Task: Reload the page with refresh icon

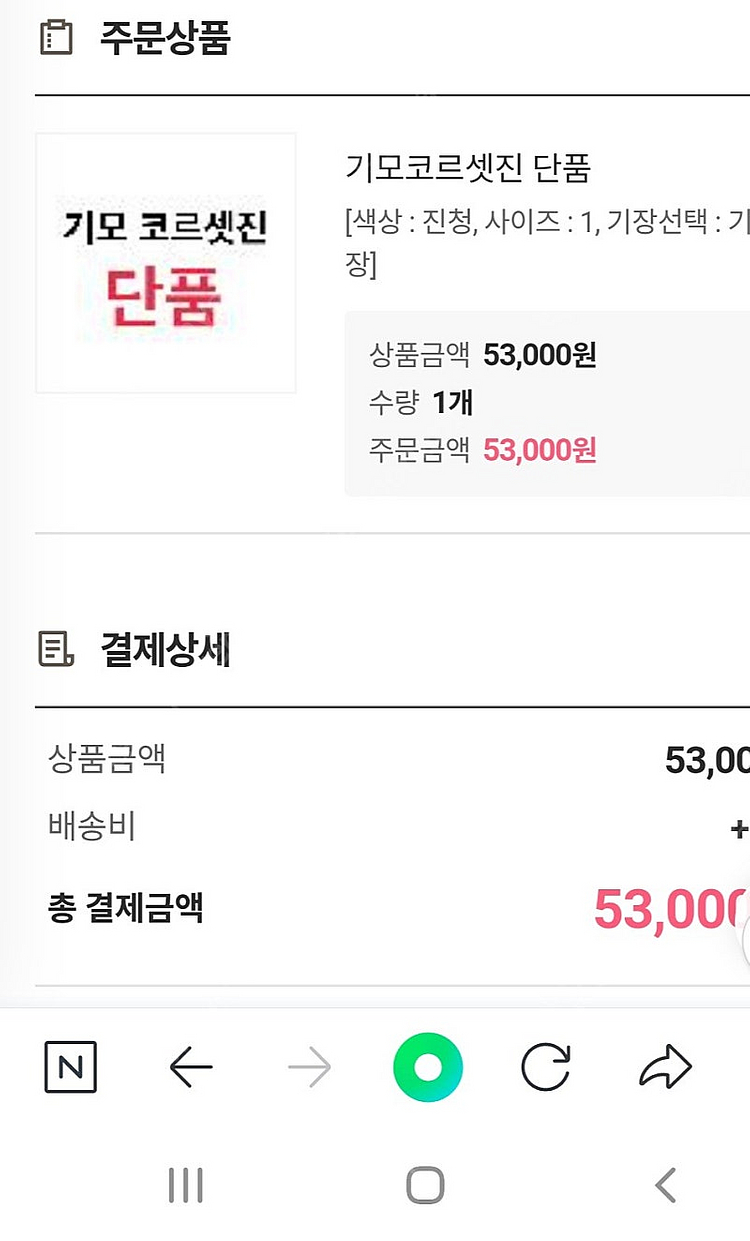Action: [x=546, y=1068]
